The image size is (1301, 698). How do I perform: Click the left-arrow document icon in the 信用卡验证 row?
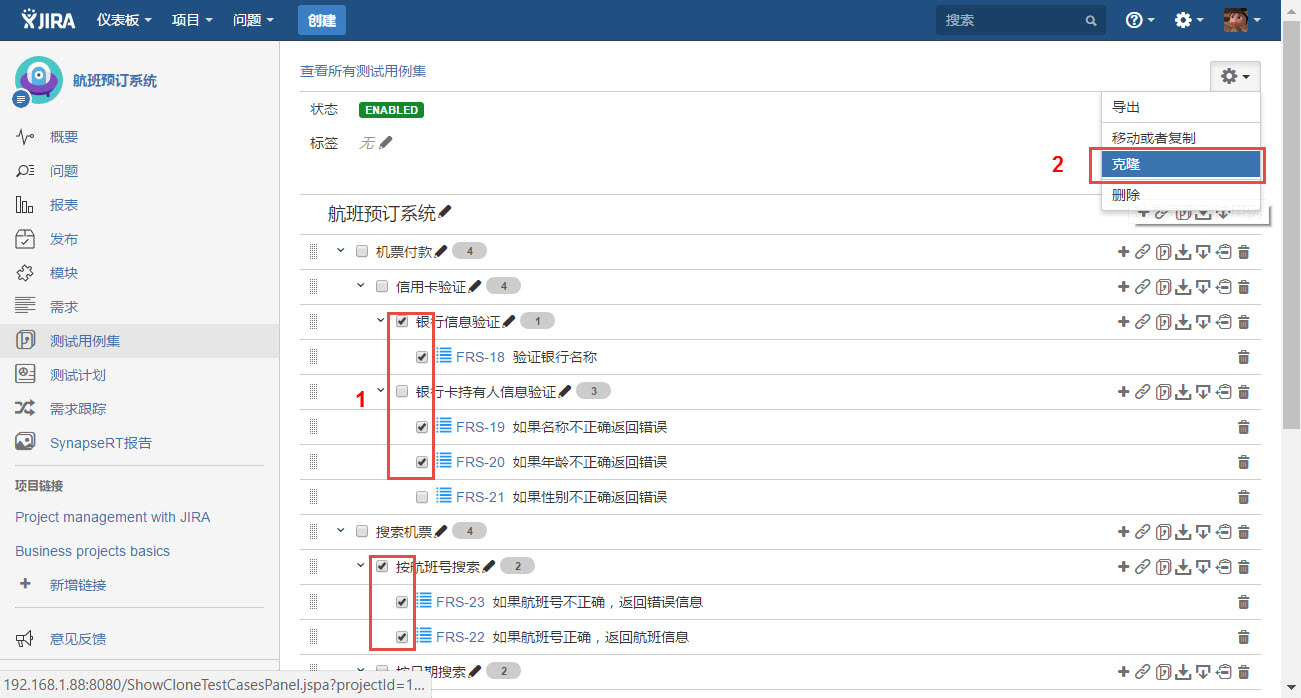(x=1224, y=287)
